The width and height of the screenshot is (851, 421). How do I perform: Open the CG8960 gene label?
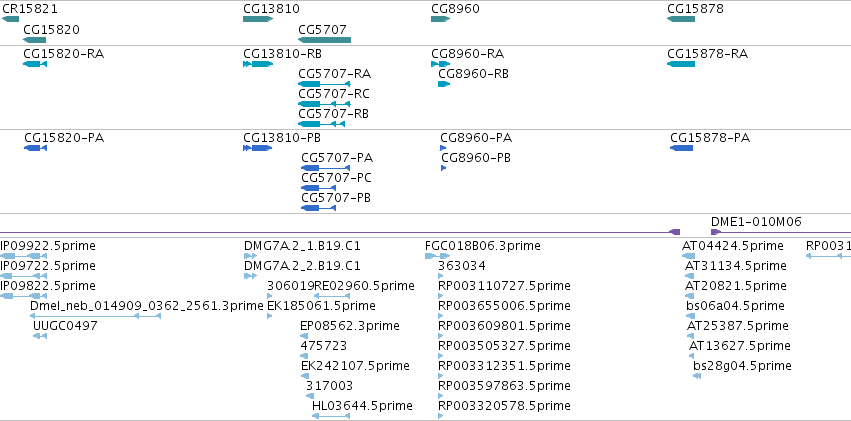455,9
